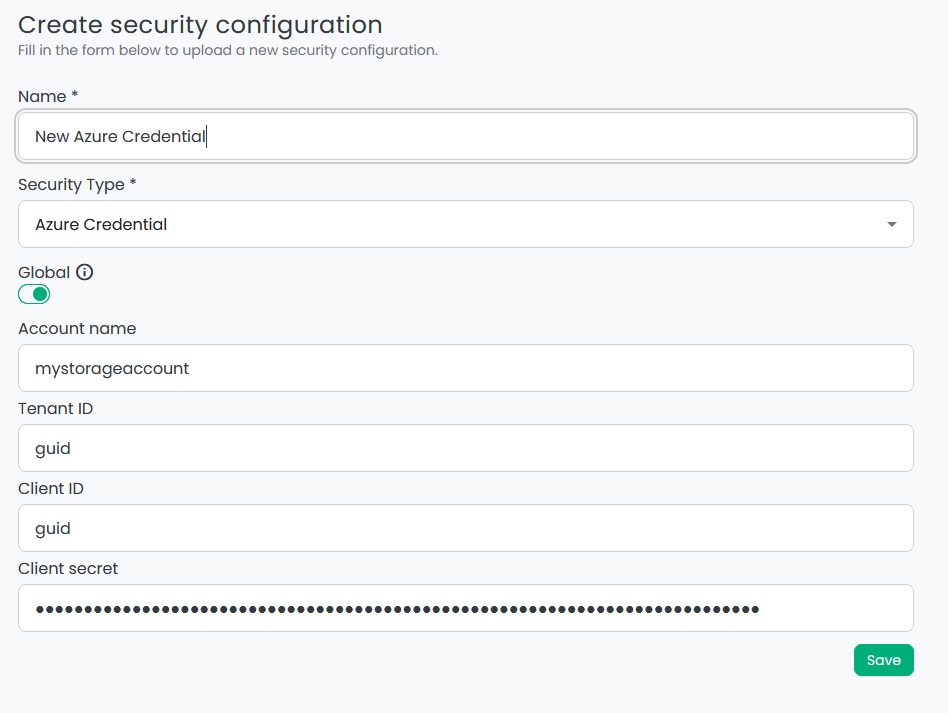Save the new security configuration
This screenshot has height=713, width=948.
point(883,660)
